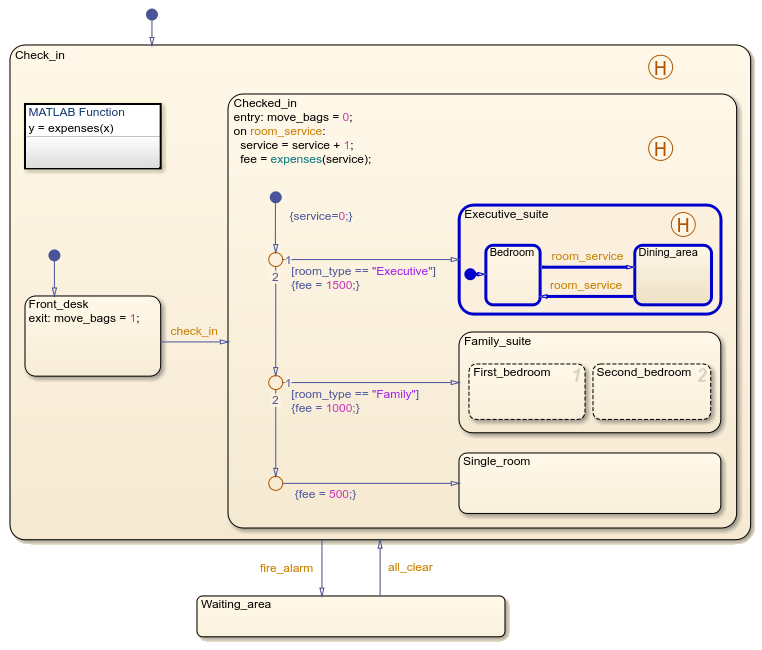This screenshot has height=650, width=762.
Task: Click the check_in transition label
Action: coord(194,331)
